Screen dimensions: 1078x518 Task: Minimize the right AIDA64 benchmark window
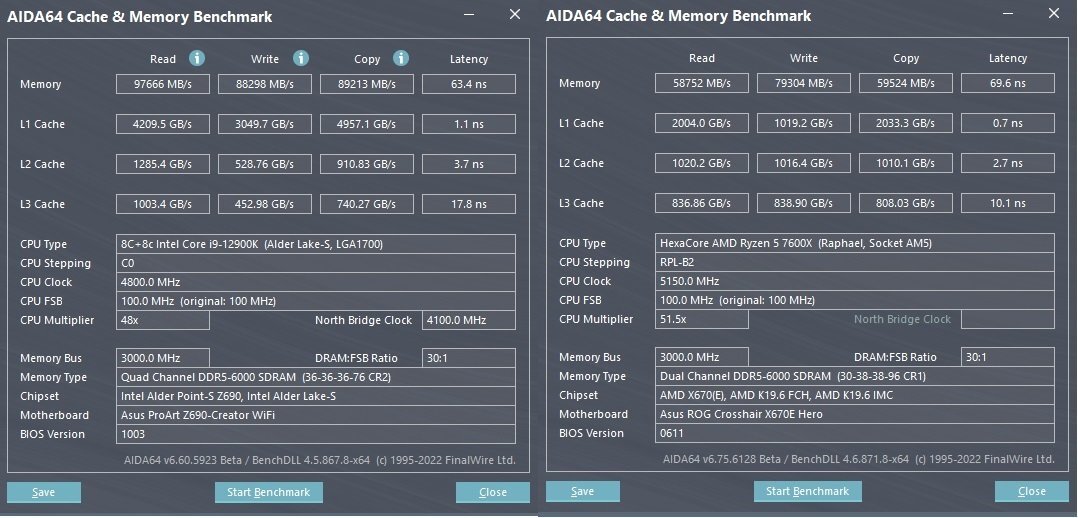click(1009, 14)
